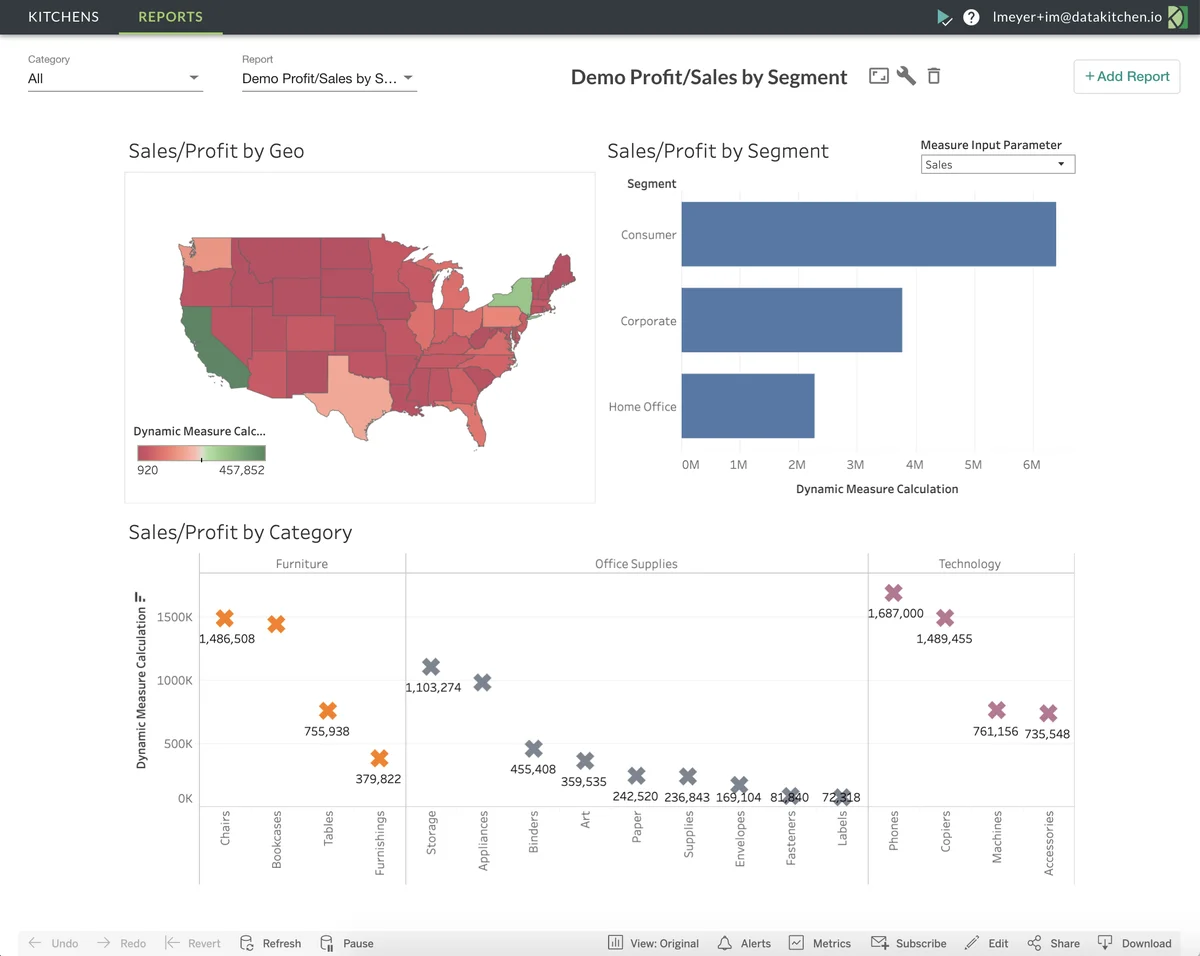Open report settings via the wrench icon

pos(906,75)
